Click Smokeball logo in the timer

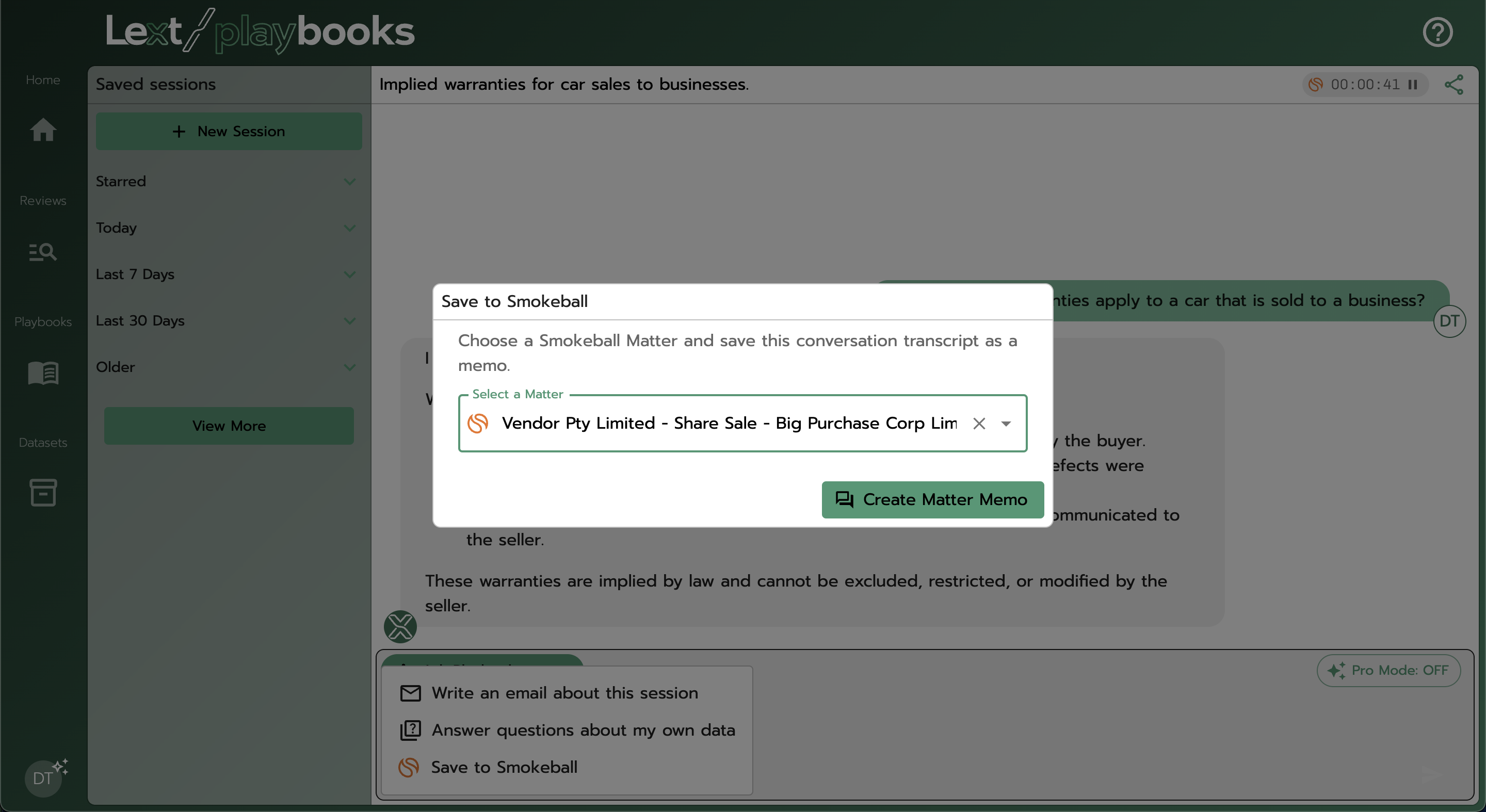(x=1315, y=85)
